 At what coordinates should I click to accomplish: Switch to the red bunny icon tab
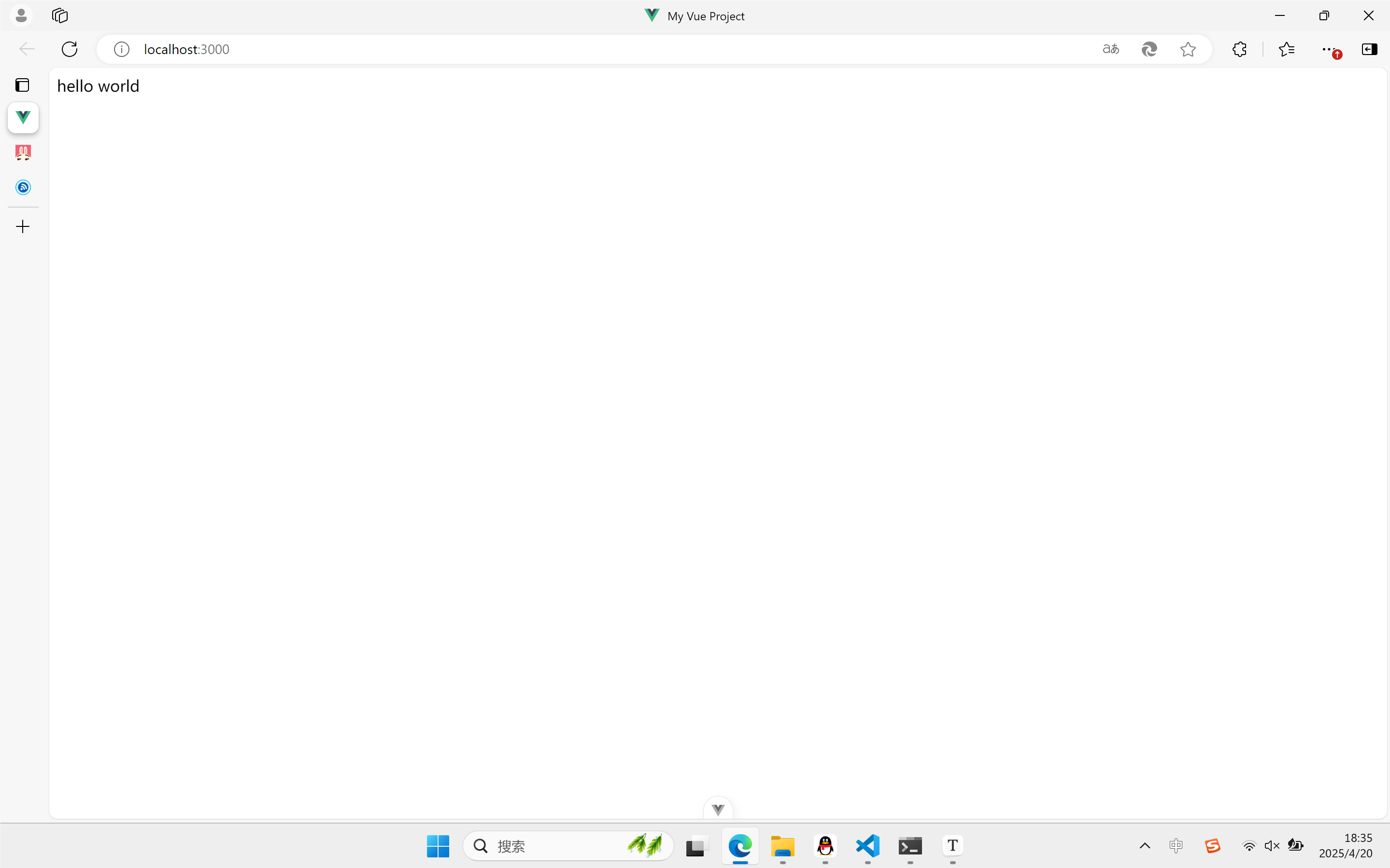pyautogui.click(x=23, y=153)
